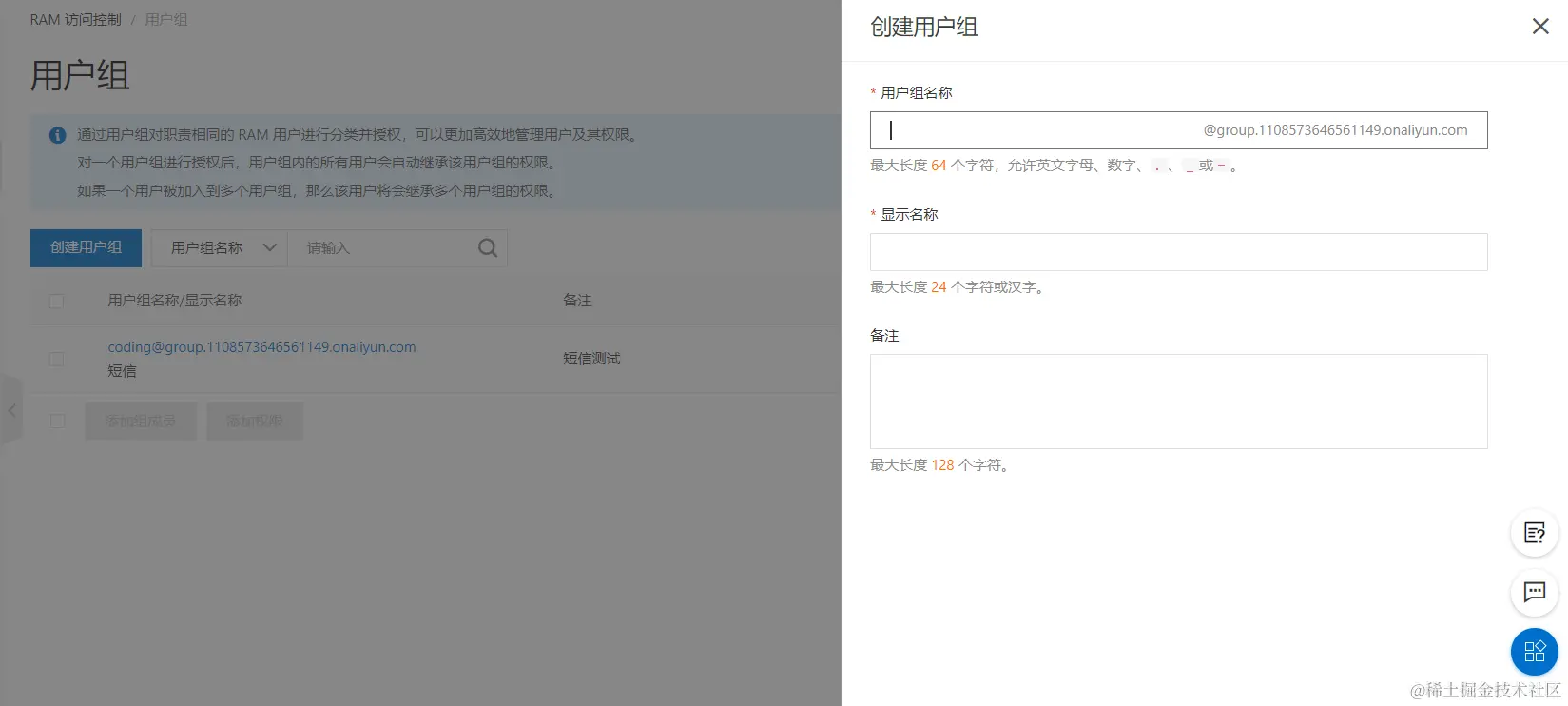Click the @group.1108573646561149.onaliyun.com suffix text
The image size is (1568, 706).
pos(1335,130)
